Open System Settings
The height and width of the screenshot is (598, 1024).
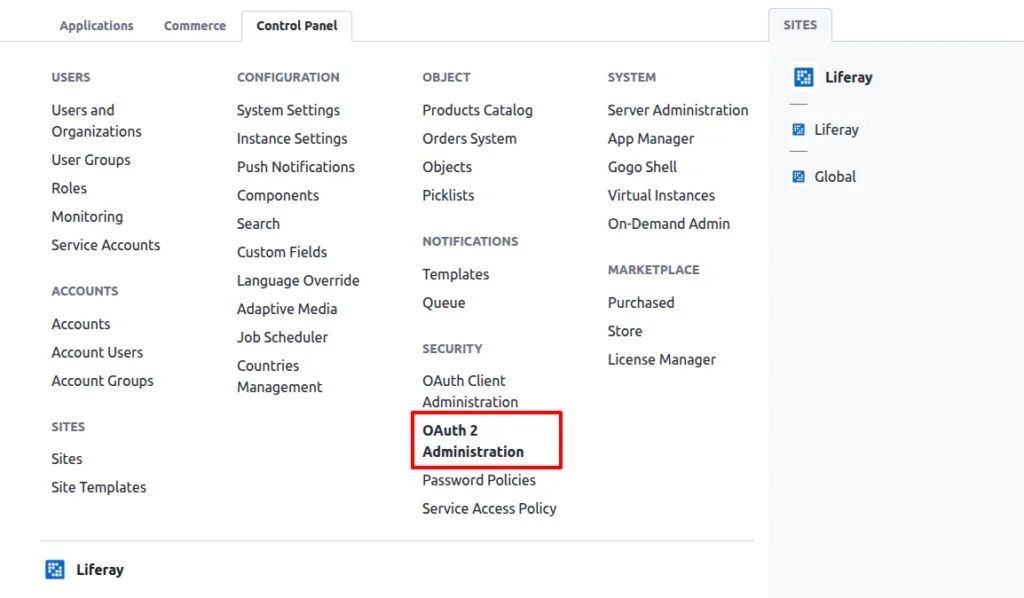pyautogui.click(x=288, y=110)
